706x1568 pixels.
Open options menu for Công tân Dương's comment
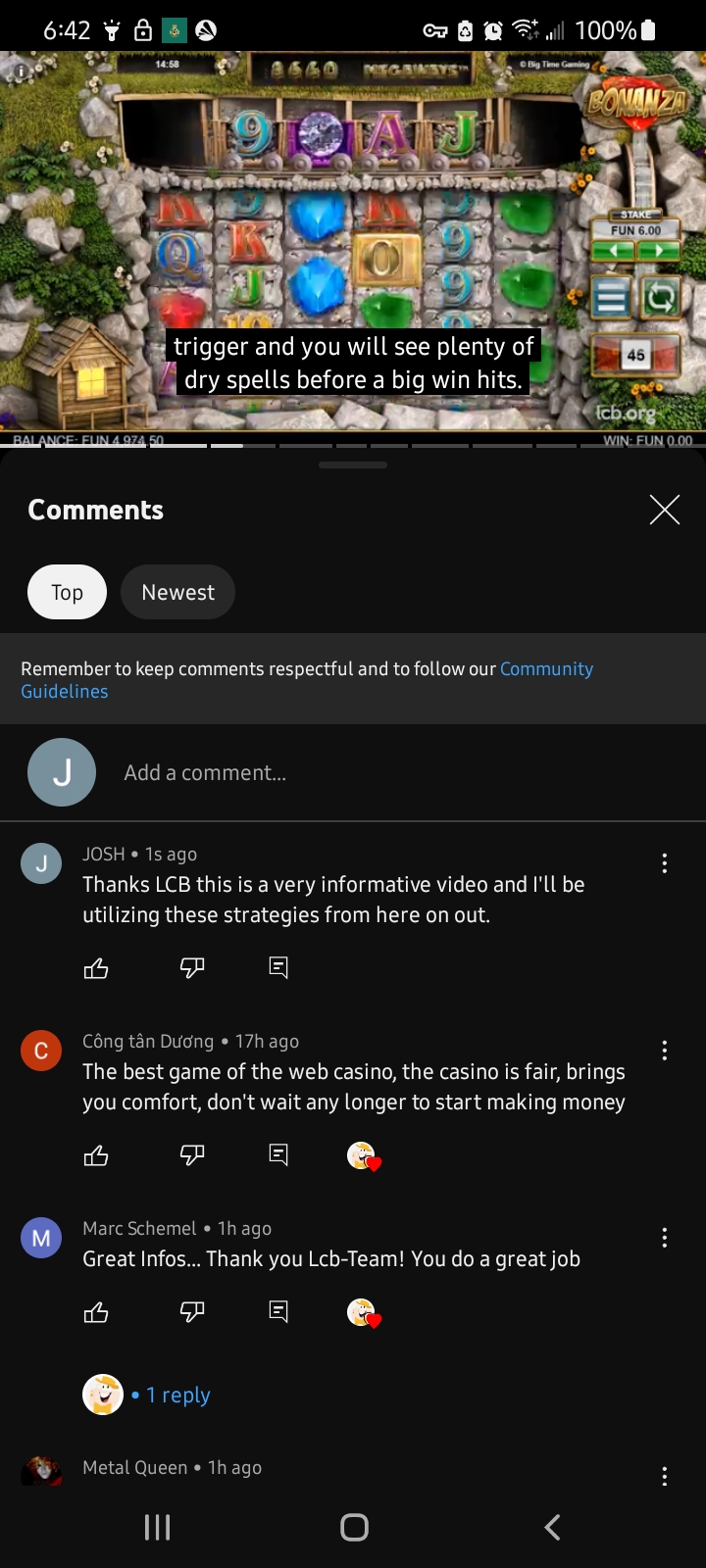[x=665, y=1051]
